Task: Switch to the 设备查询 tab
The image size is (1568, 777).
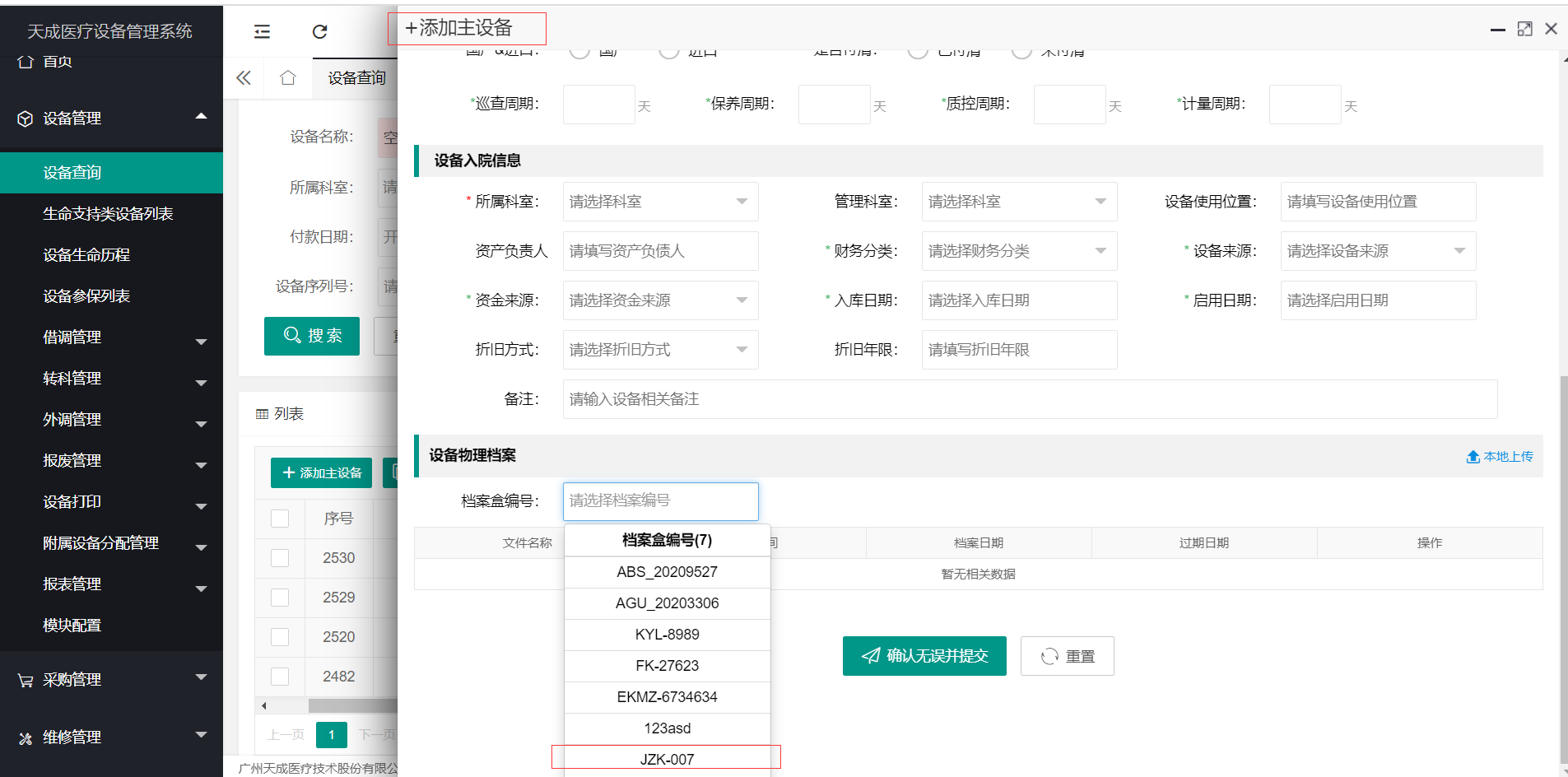Action: [356, 78]
